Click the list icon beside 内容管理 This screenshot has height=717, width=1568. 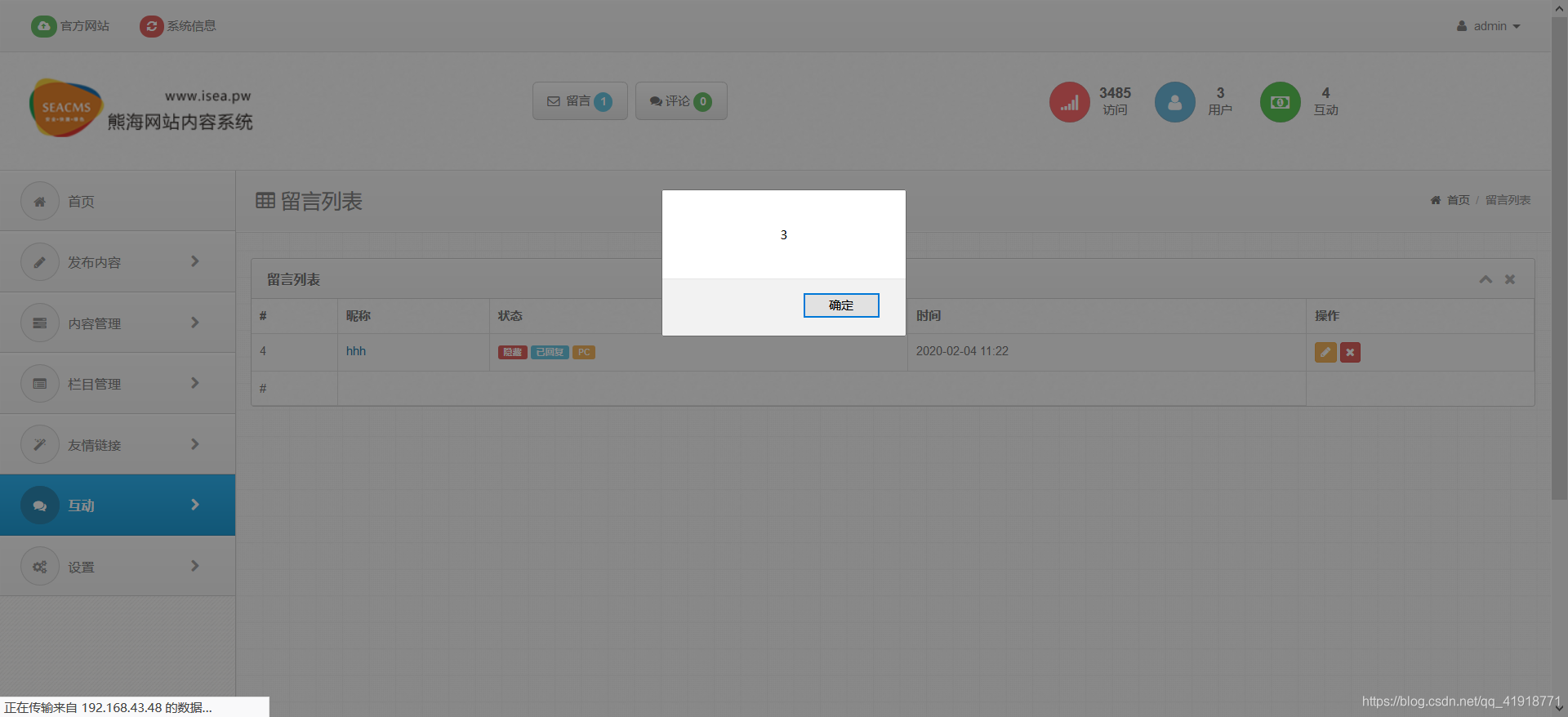(x=40, y=323)
